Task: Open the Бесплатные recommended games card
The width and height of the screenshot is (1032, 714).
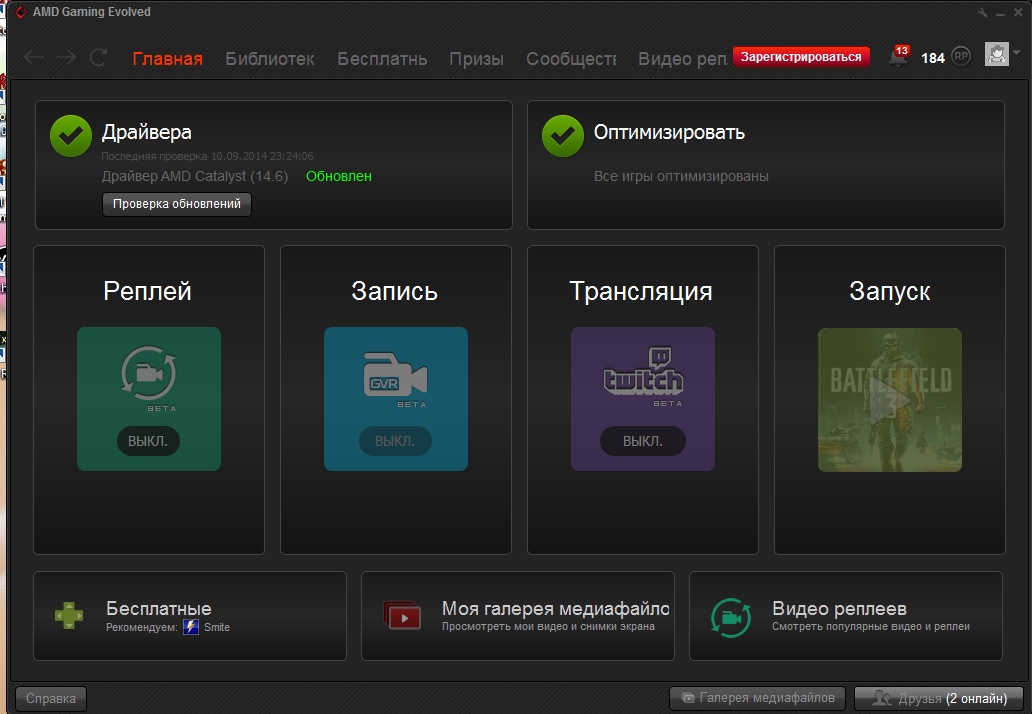Action: (190, 616)
